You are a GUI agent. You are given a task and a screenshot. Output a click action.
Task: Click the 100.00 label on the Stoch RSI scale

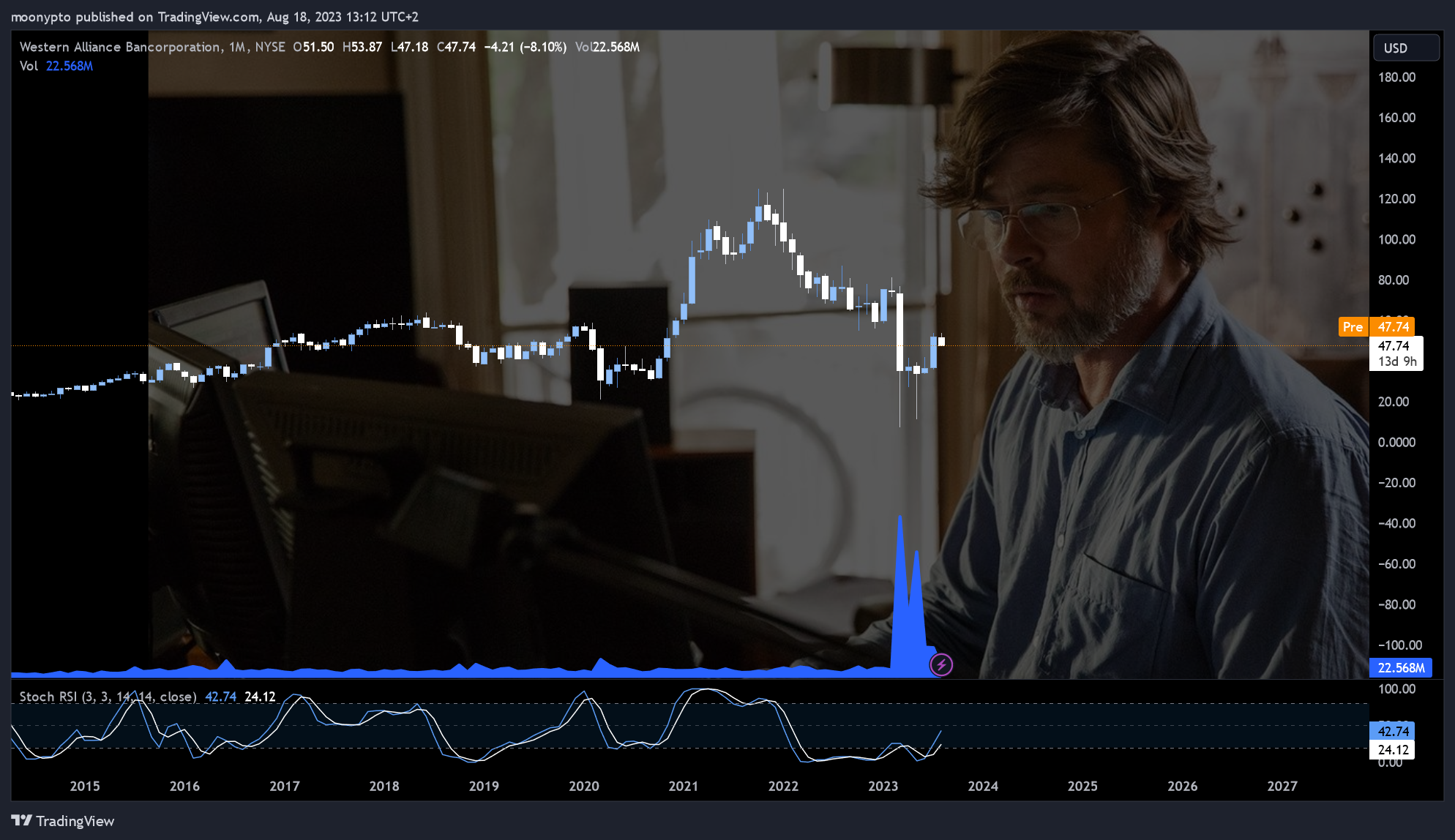click(x=1397, y=689)
